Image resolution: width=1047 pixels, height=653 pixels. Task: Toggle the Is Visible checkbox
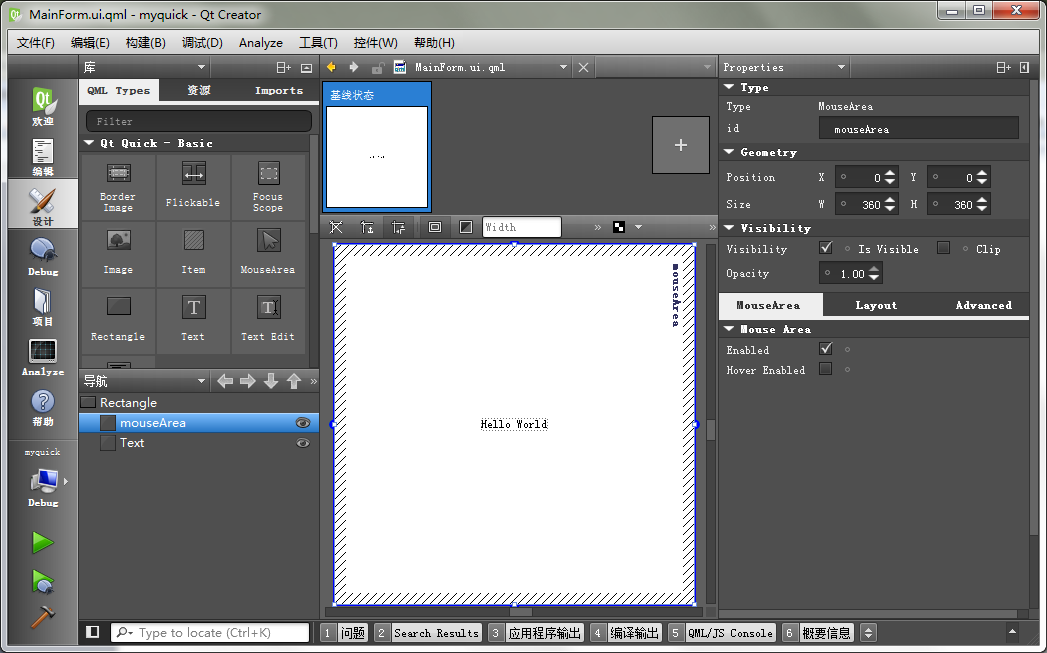pyautogui.click(x=826, y=248)
